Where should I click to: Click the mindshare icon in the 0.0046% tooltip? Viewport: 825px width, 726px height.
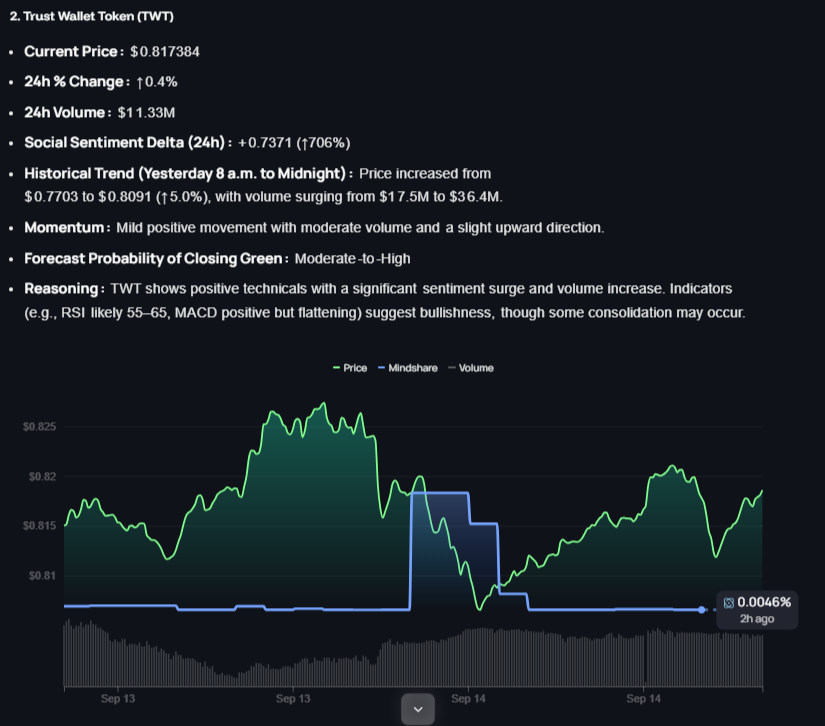pos(729,603)
